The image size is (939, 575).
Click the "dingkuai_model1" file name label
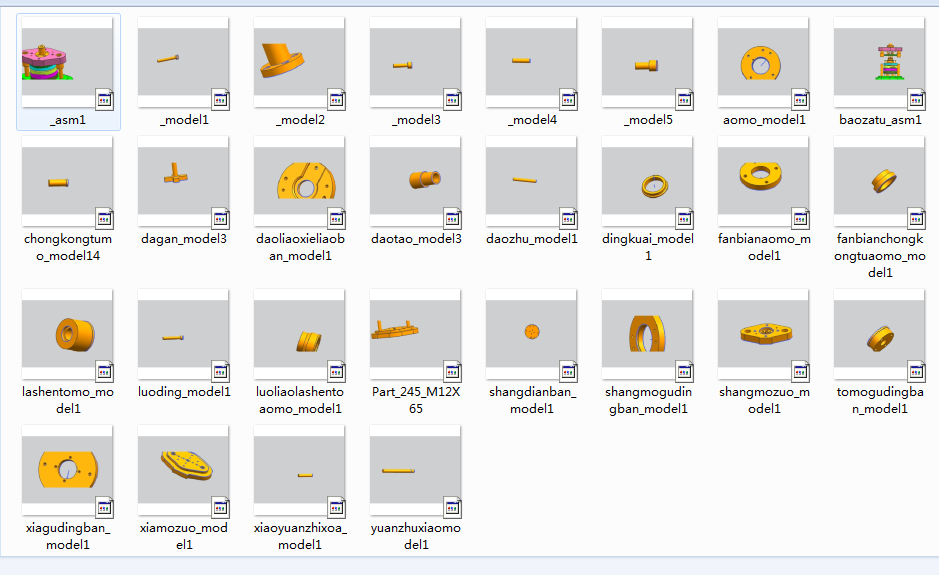(x=648, y=247)
